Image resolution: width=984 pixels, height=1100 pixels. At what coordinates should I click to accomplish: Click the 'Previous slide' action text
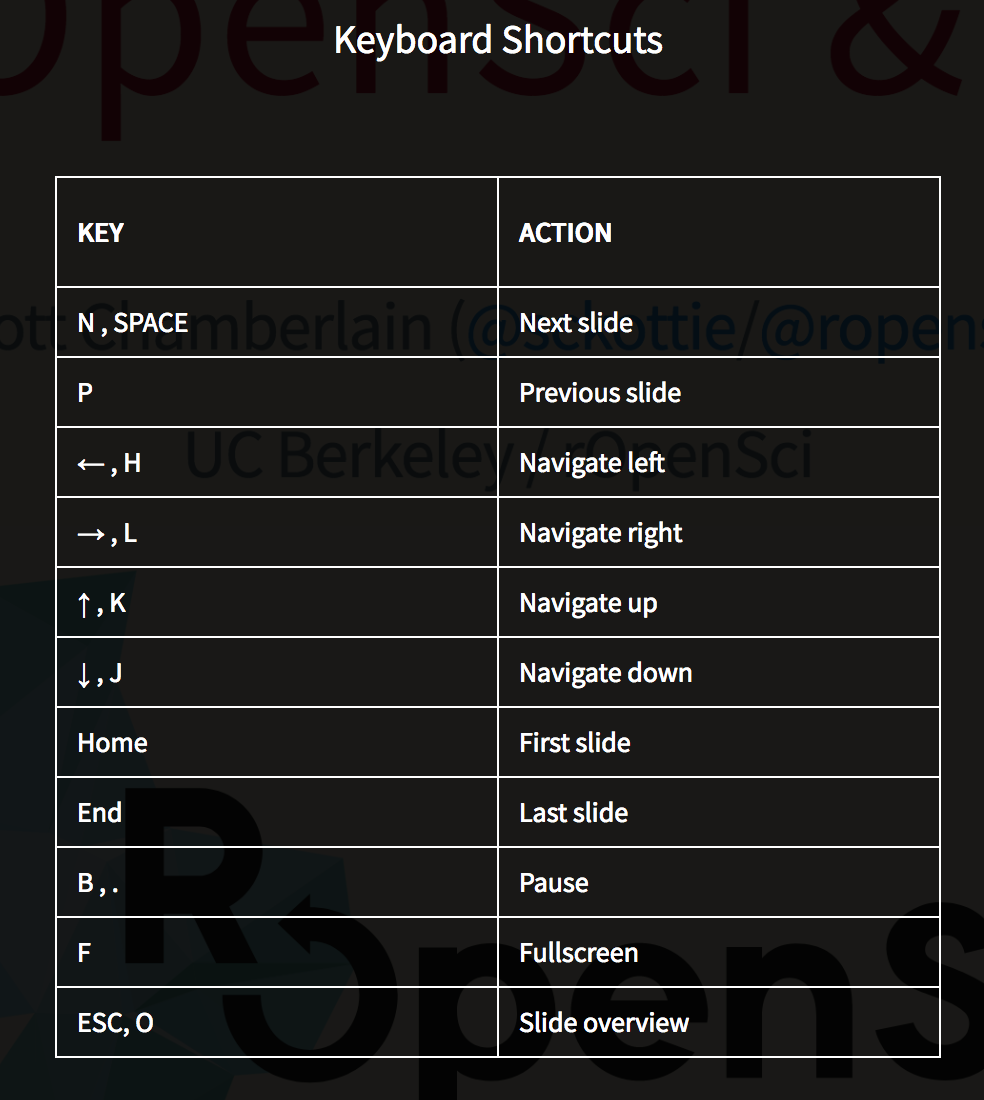pos(600,393)
